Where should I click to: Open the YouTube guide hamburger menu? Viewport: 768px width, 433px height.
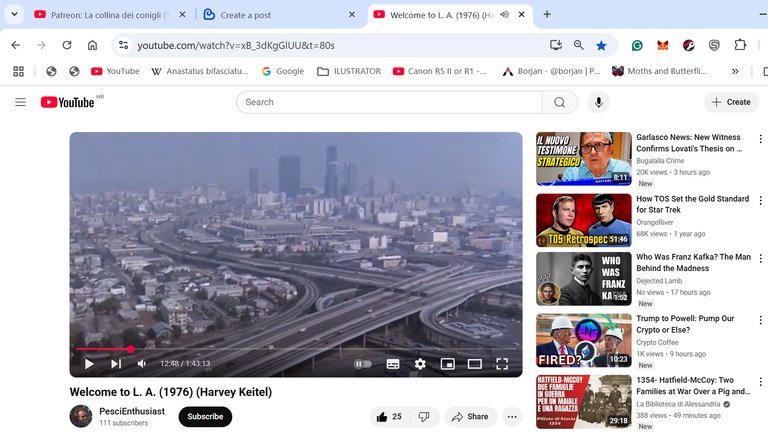coord(20,102)
